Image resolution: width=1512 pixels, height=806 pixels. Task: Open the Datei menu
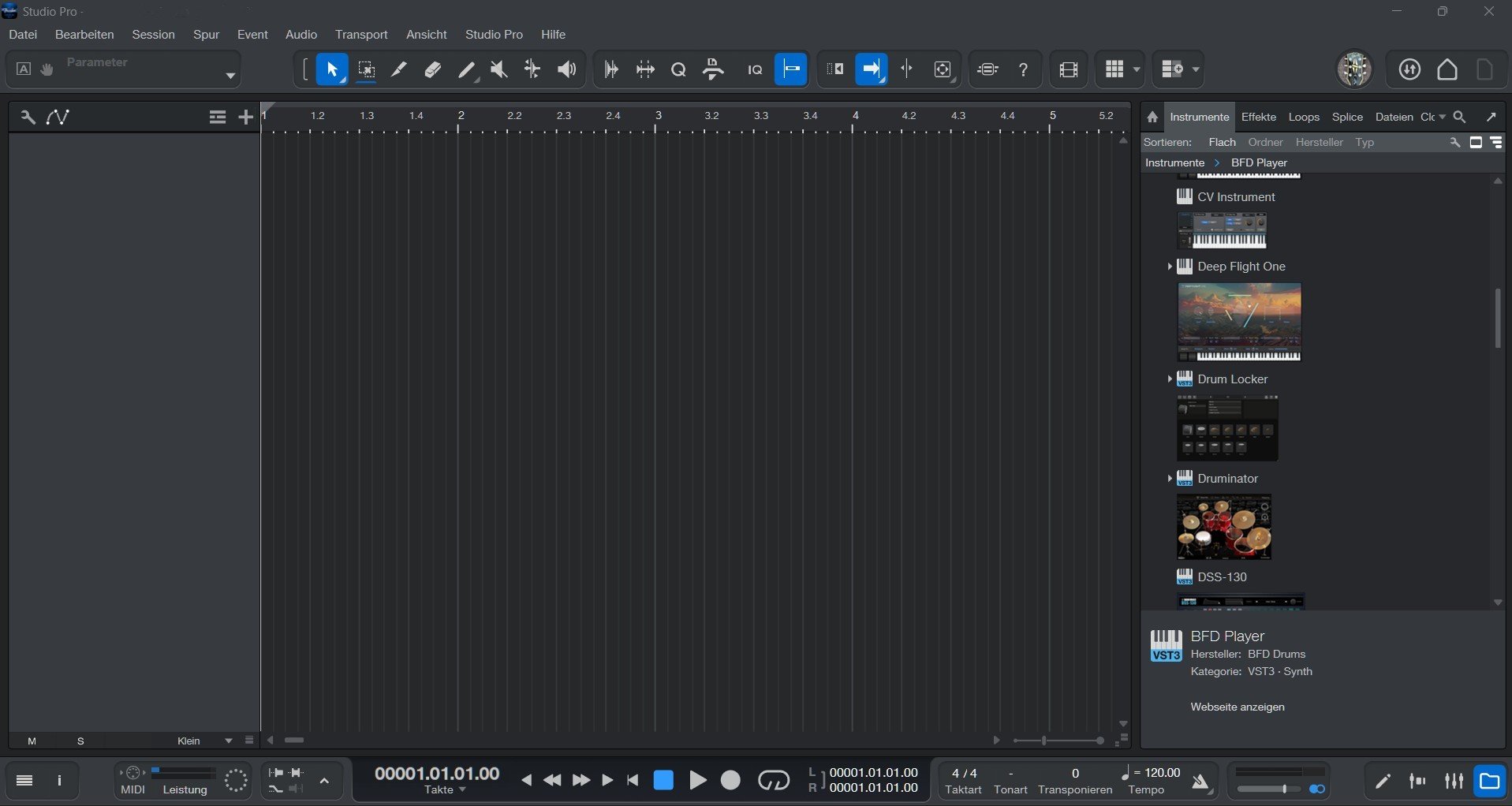click(23, 35)
